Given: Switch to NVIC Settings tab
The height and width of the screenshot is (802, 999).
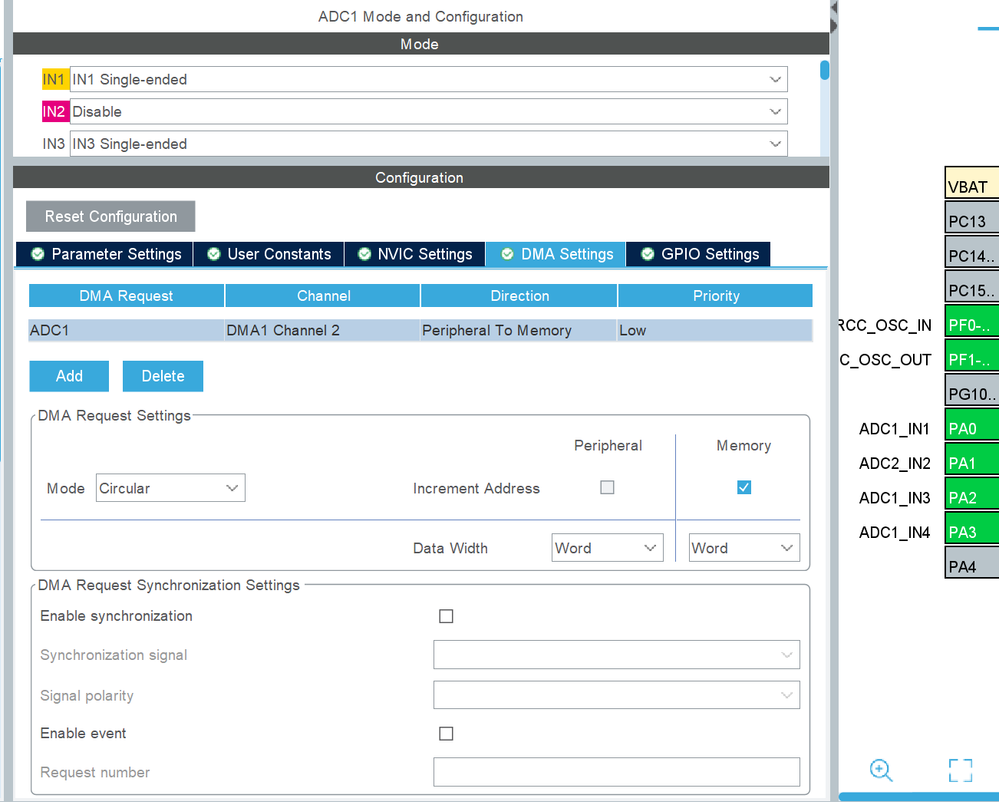Looking at the screenshot, I should (415, 254).
